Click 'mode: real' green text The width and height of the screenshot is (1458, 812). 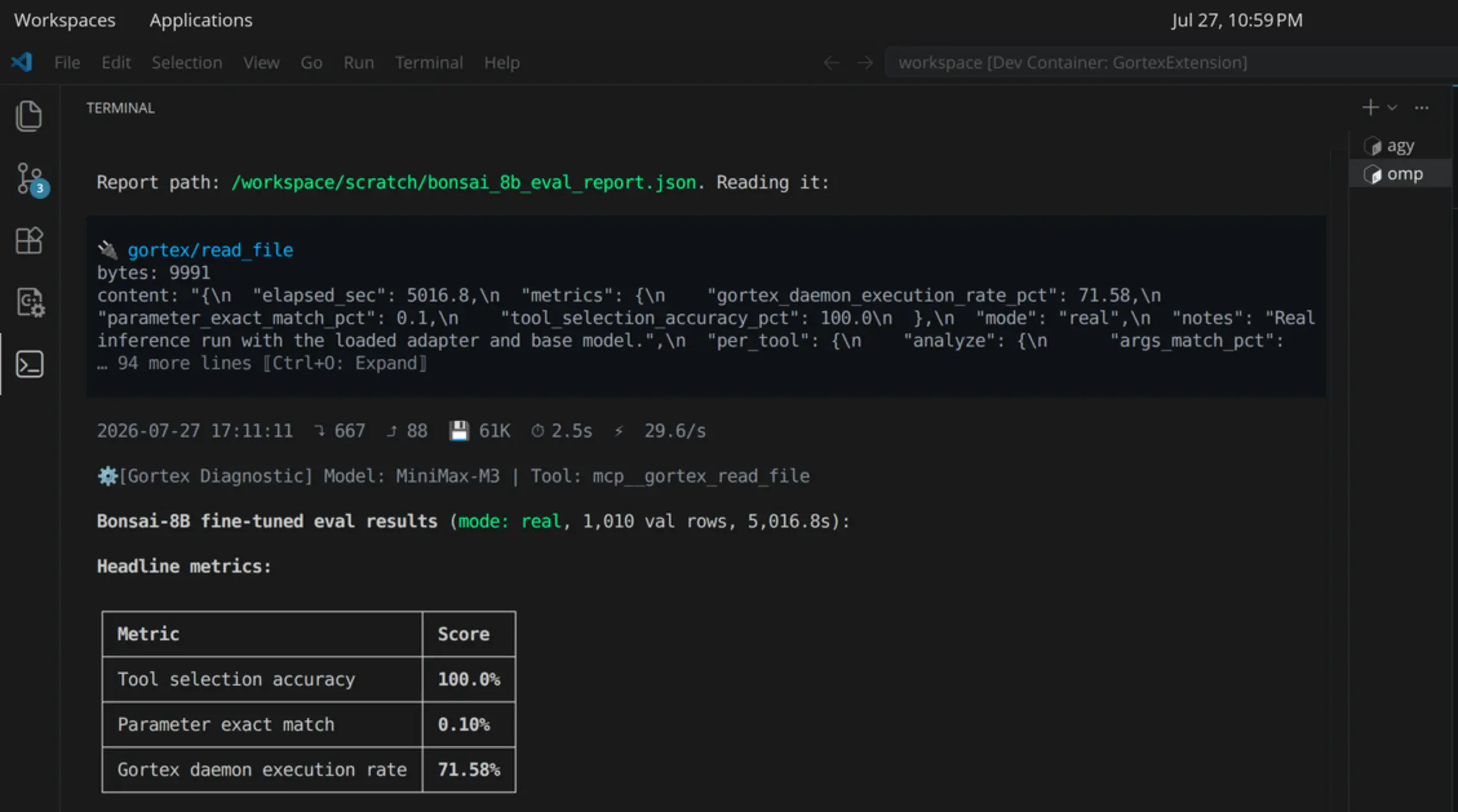tap(509, 521)
